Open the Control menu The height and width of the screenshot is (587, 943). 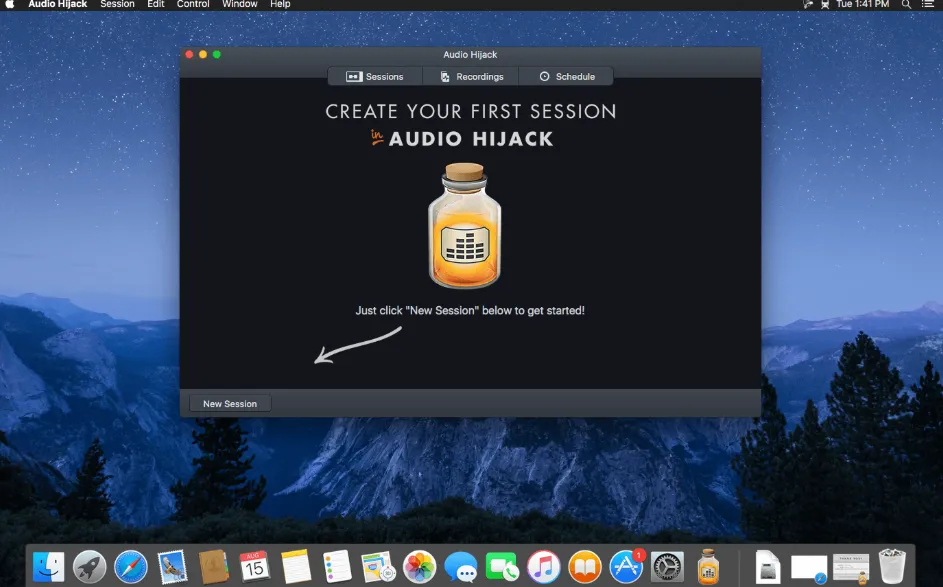click(x=193, y=4)
